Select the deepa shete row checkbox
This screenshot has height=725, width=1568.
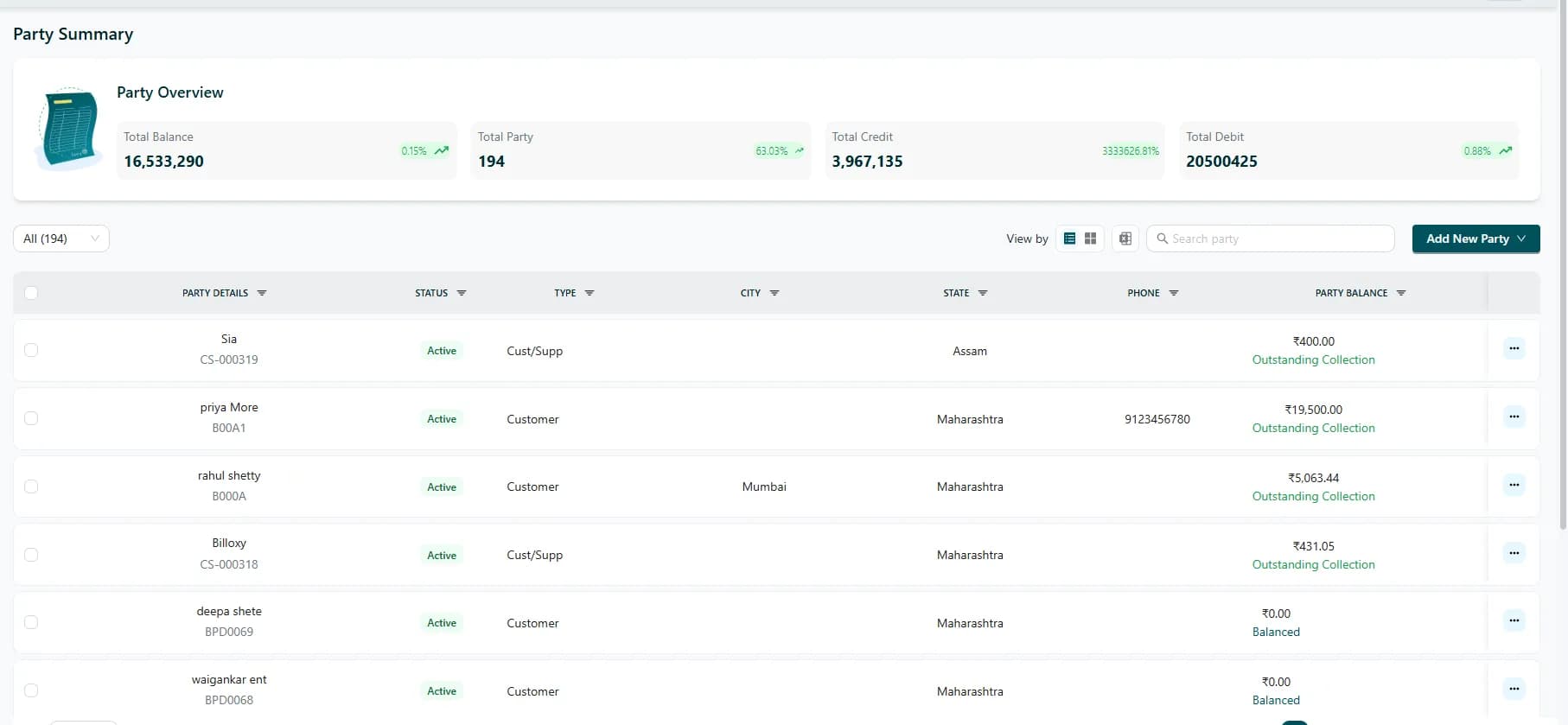tap(31, 622)
